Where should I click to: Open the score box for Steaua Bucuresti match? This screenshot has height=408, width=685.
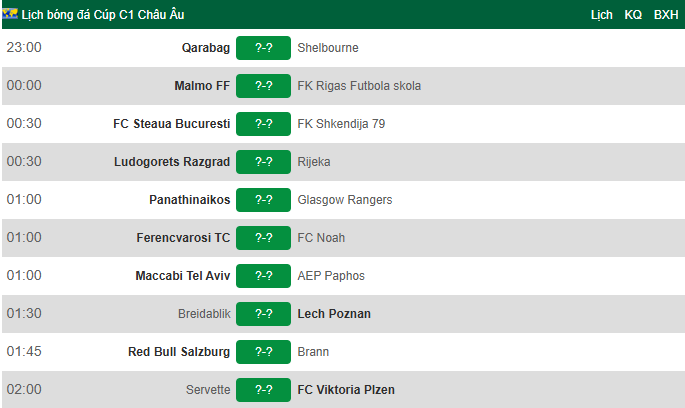coord(263,124)
